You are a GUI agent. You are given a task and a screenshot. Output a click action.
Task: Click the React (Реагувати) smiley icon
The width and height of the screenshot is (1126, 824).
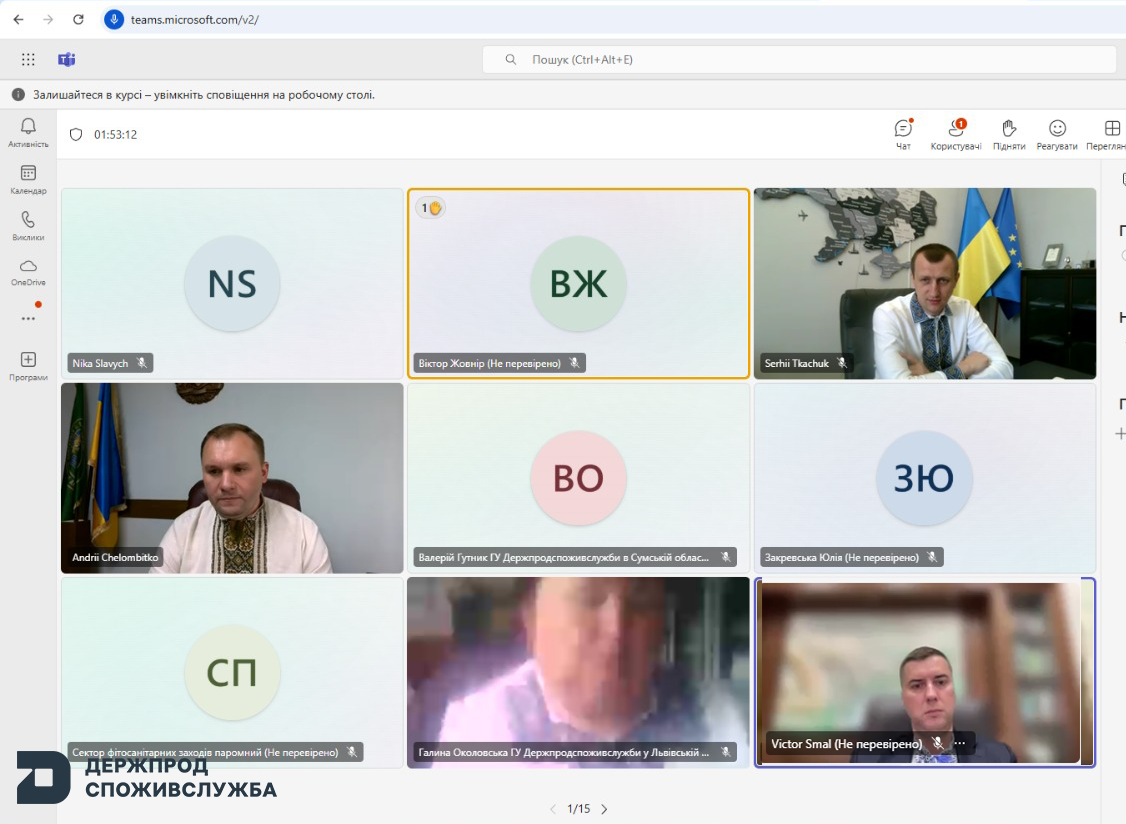(x=1057, y=129)
